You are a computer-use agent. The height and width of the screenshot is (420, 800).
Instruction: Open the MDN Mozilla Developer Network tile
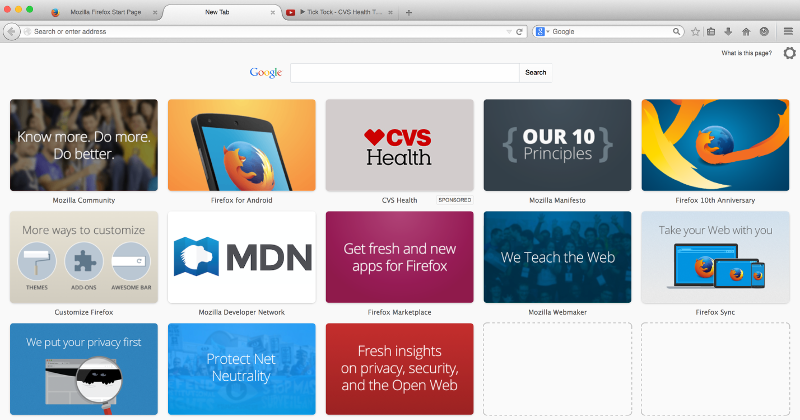coord(242,257)
